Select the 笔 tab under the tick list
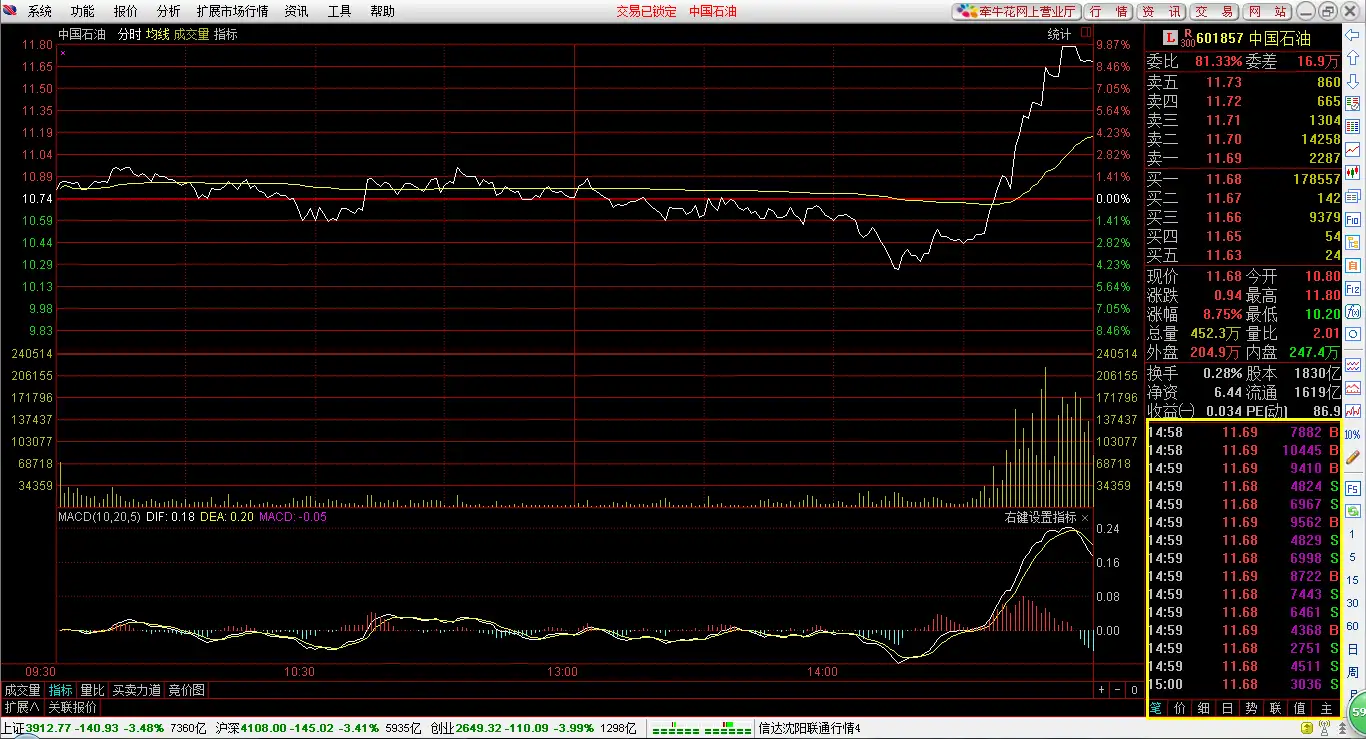Screen dimensions: 1366x739 coord(1156,707)
